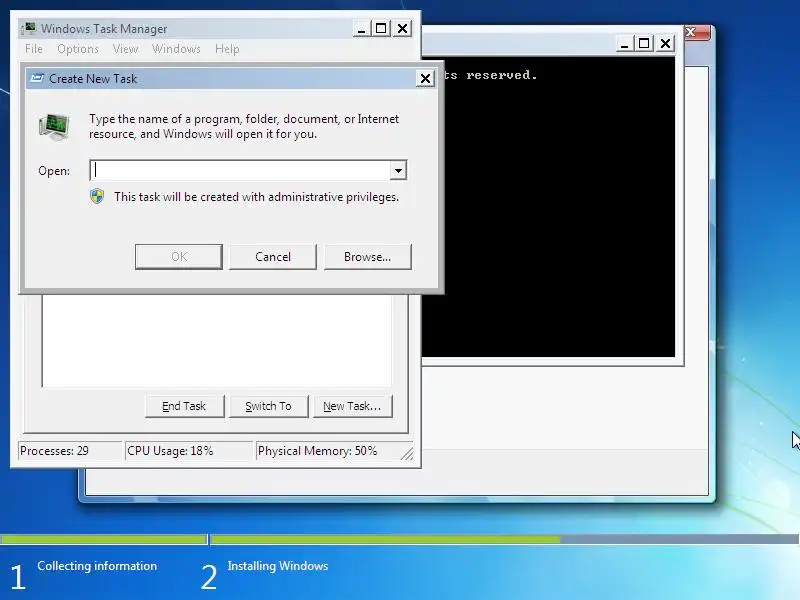
Task: Click the Task Manager title bar icon
Action: [30, 28]
